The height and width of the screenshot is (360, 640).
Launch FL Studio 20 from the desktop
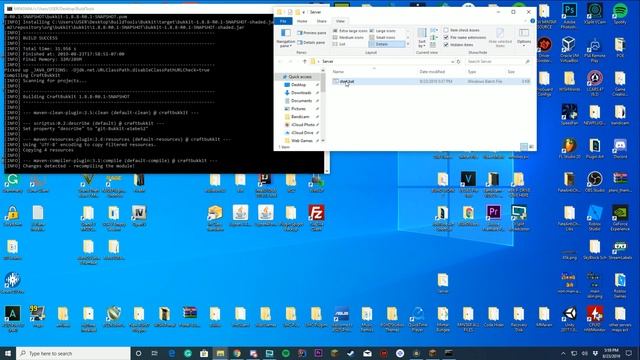pos(569,148)
